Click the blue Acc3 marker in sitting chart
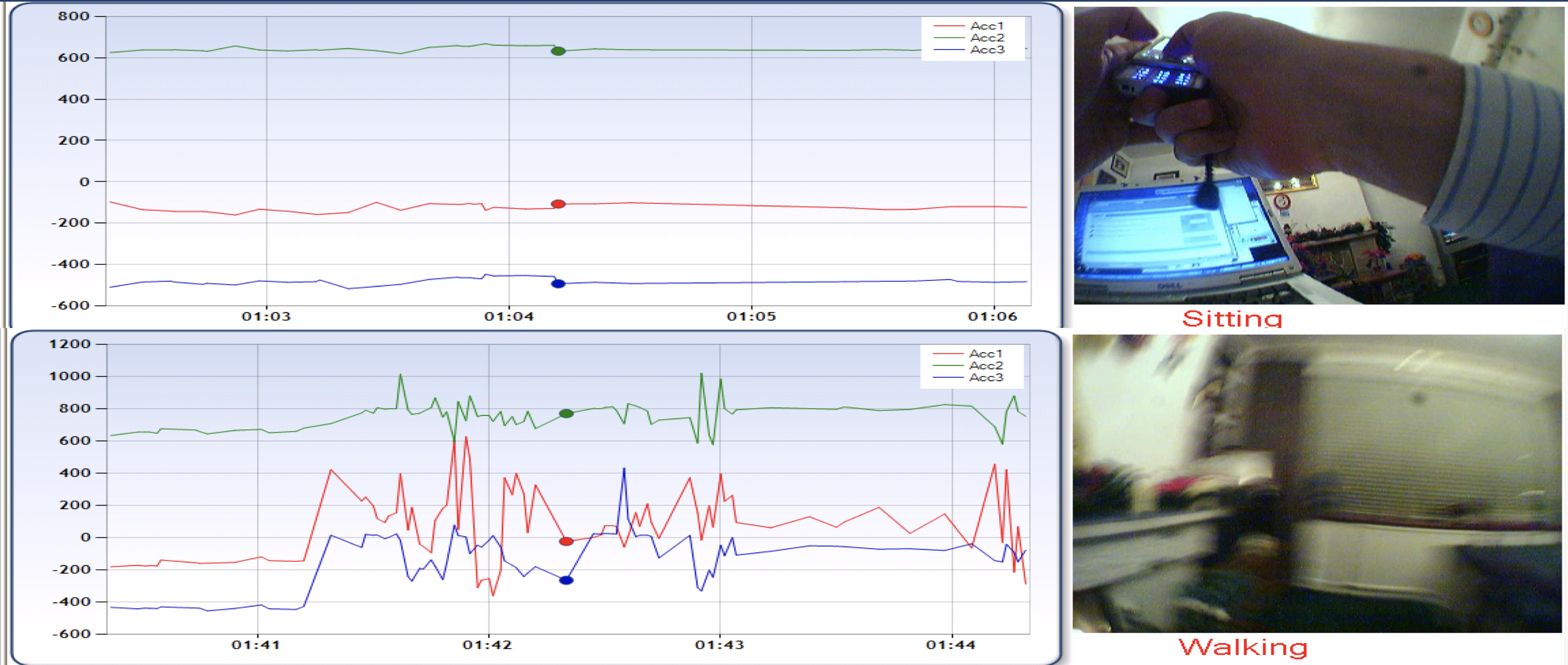Viewport: 1568px width, 665px height. point(558,284)
